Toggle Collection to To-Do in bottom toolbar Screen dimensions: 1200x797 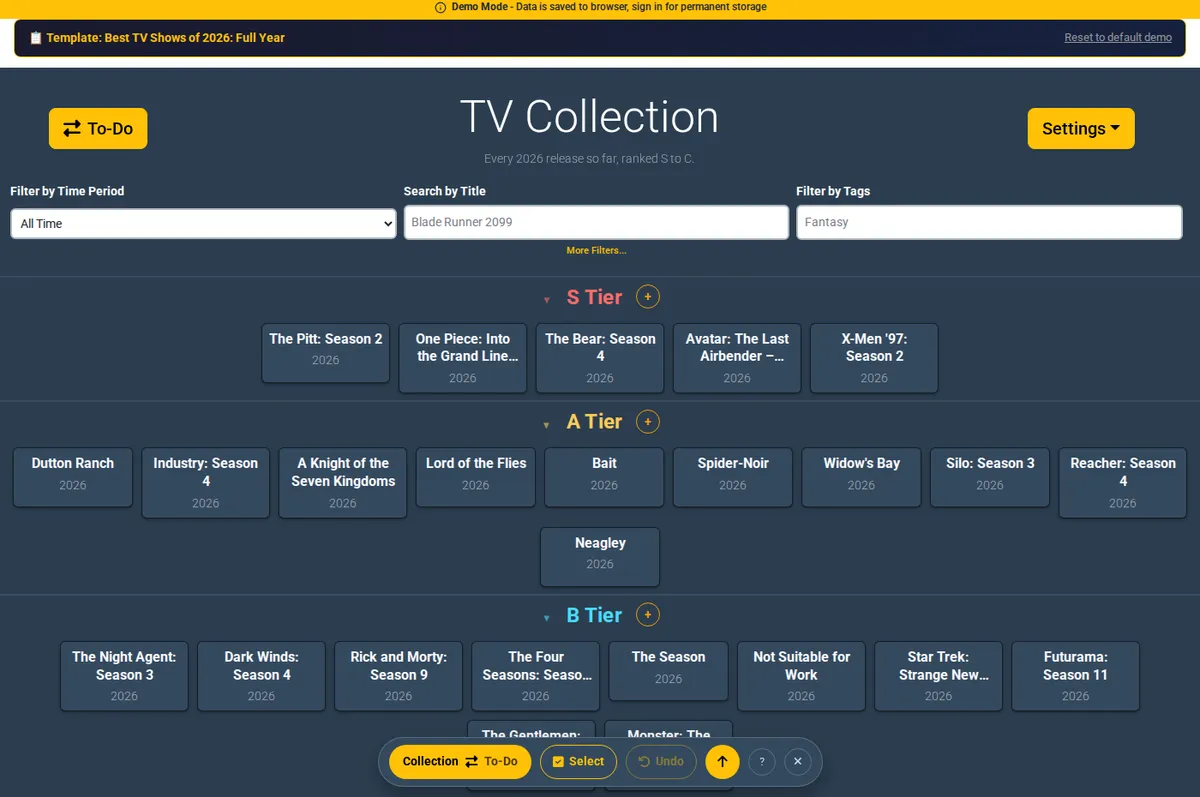click(460, 762)
